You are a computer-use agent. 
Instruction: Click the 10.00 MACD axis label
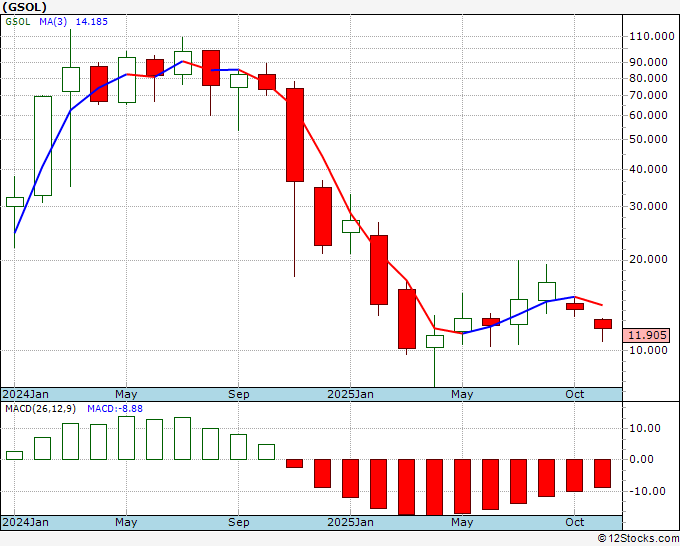(x=647, y=428)
